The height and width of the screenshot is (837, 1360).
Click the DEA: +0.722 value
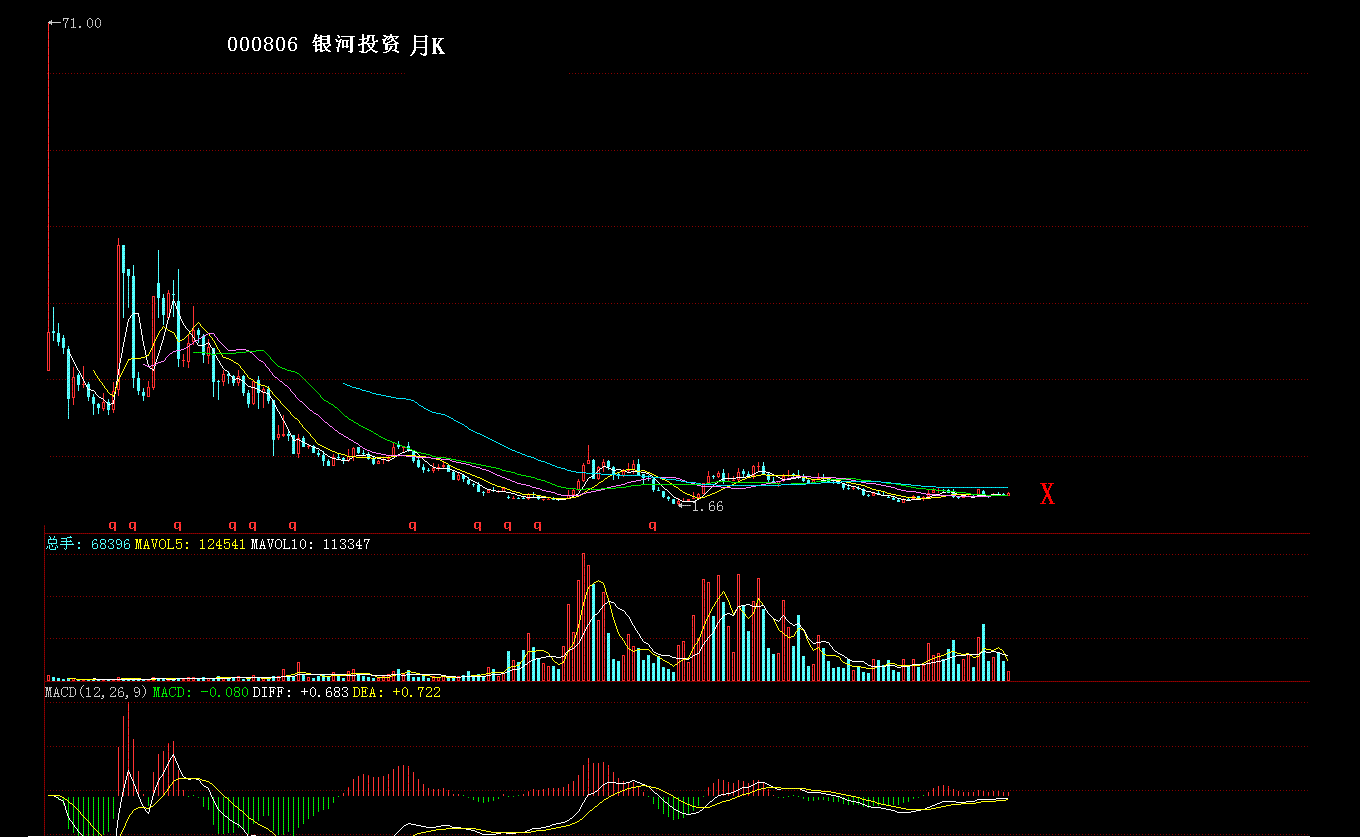coord(396,692)
